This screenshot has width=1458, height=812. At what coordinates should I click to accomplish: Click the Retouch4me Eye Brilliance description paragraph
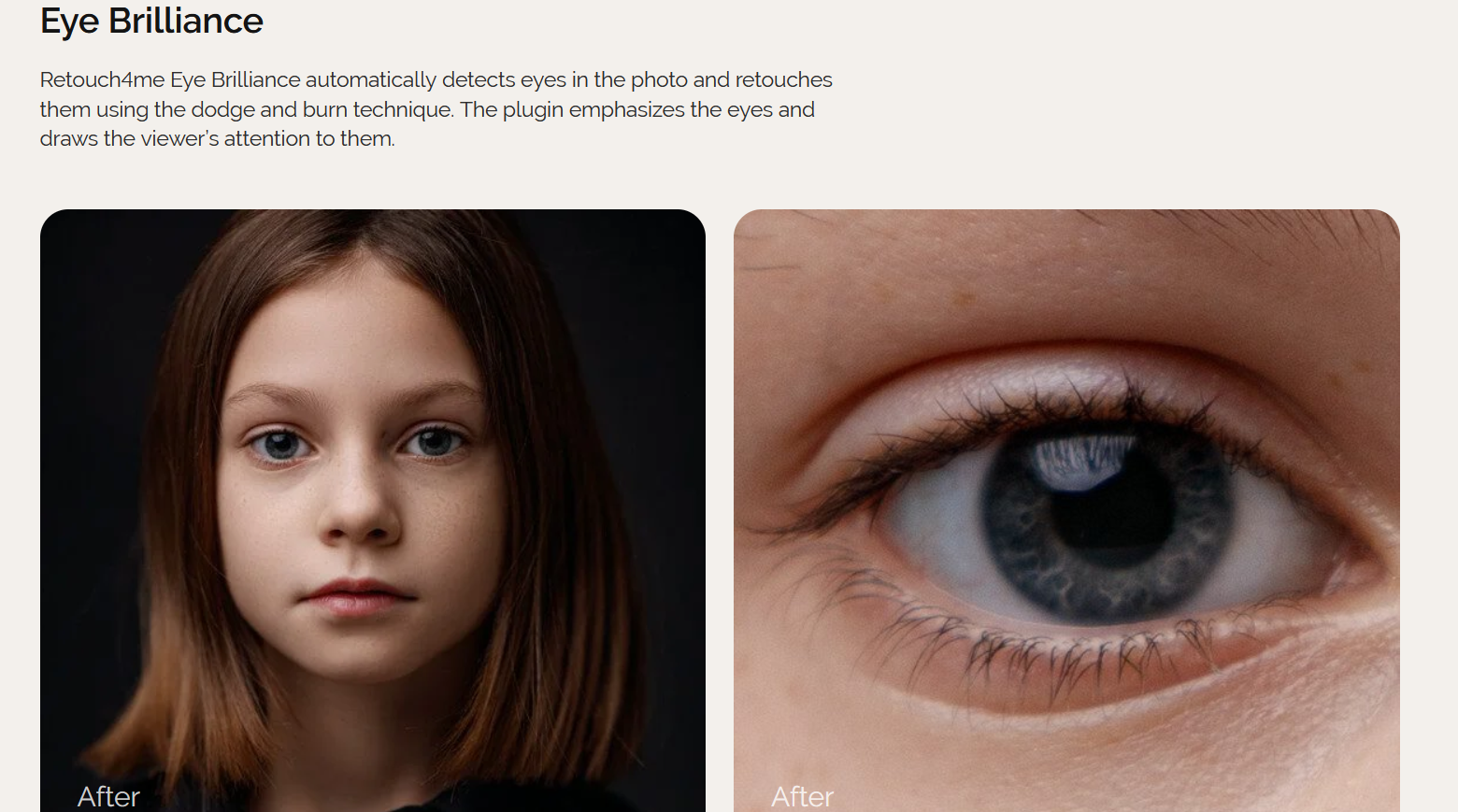(436, 109)
